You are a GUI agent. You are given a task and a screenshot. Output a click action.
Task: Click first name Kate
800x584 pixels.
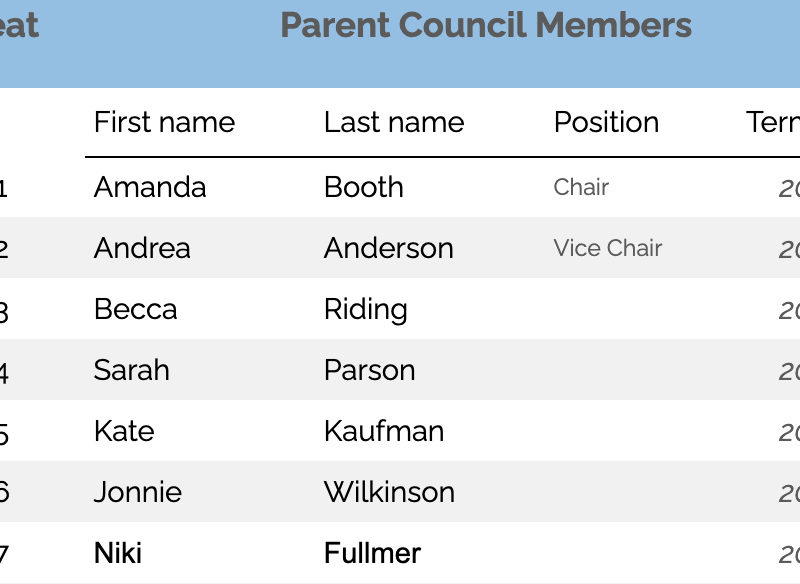point(124,431)
